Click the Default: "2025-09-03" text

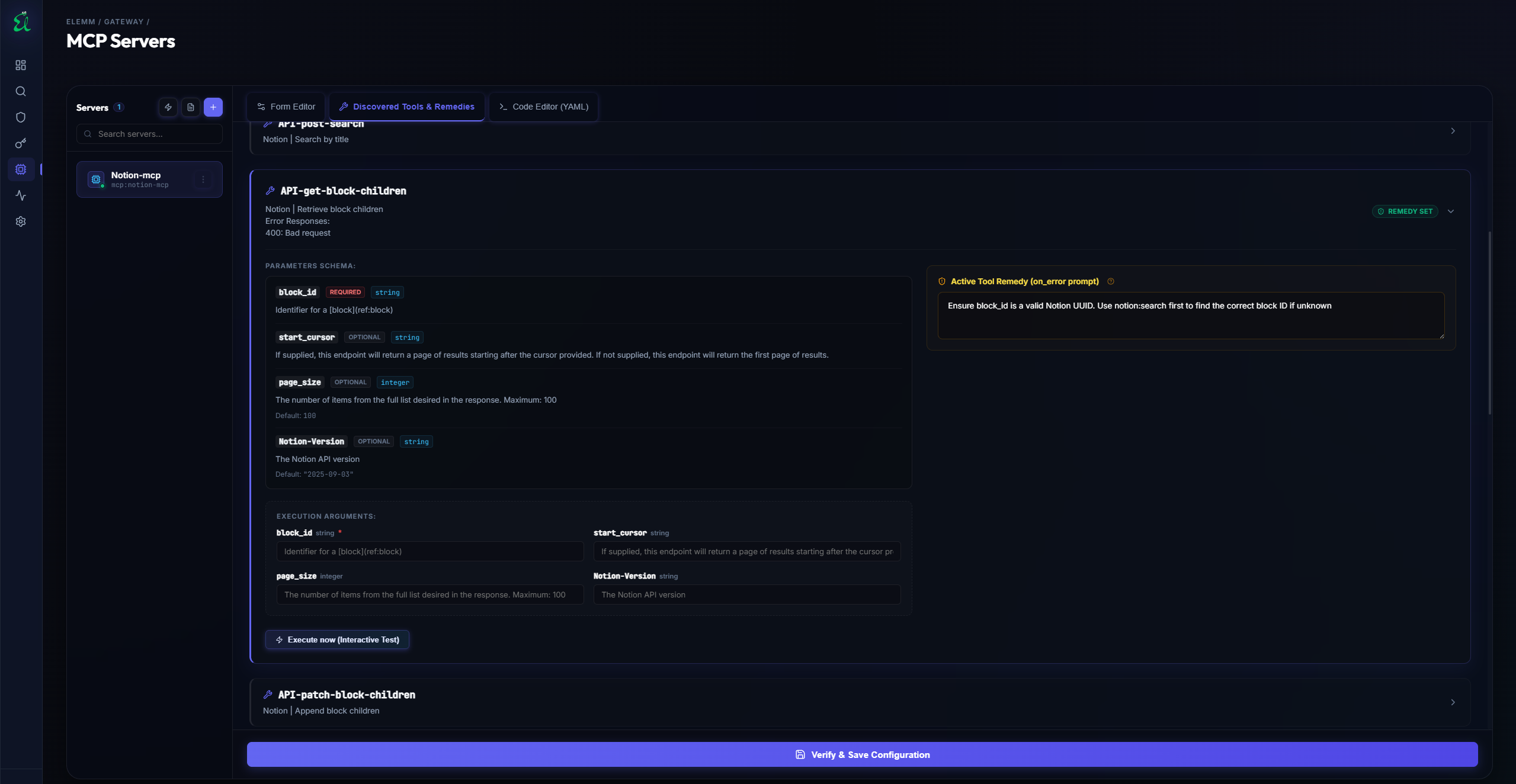(x=315, y=474)
